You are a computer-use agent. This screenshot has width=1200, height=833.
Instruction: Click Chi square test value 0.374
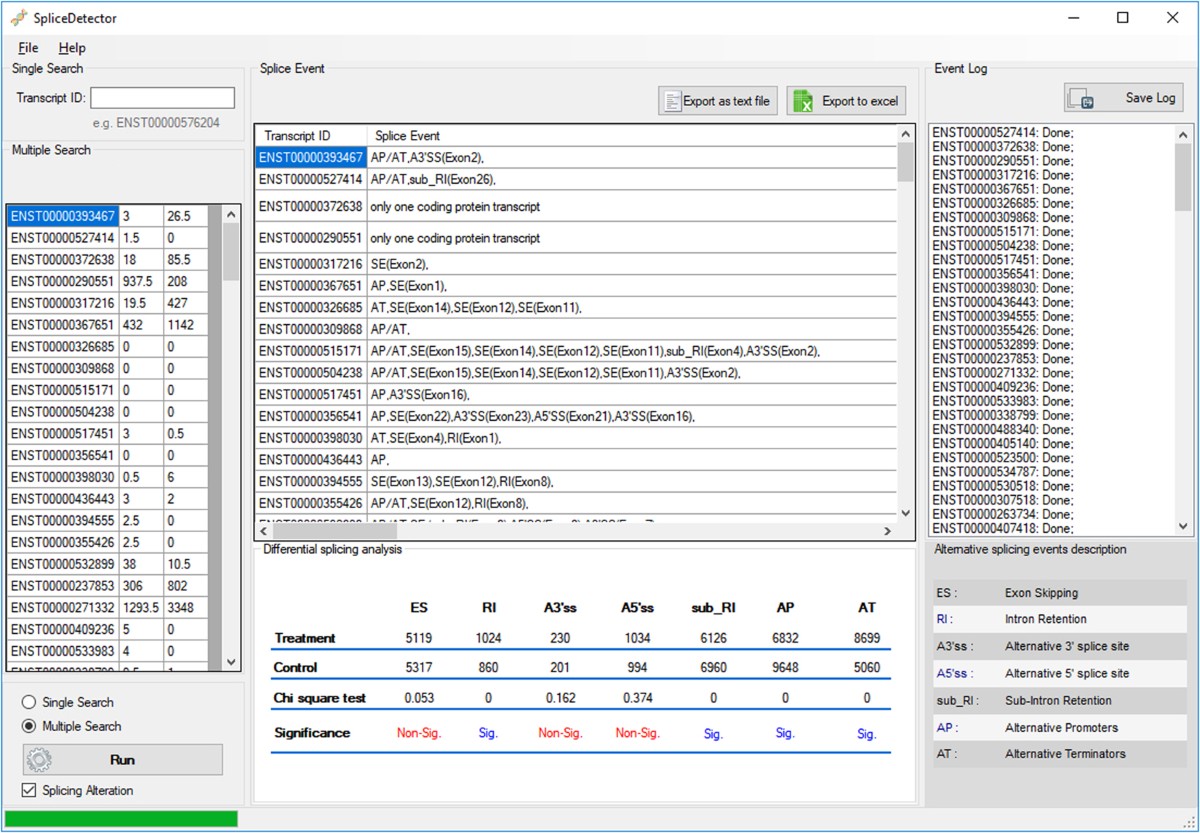[637, 697]
